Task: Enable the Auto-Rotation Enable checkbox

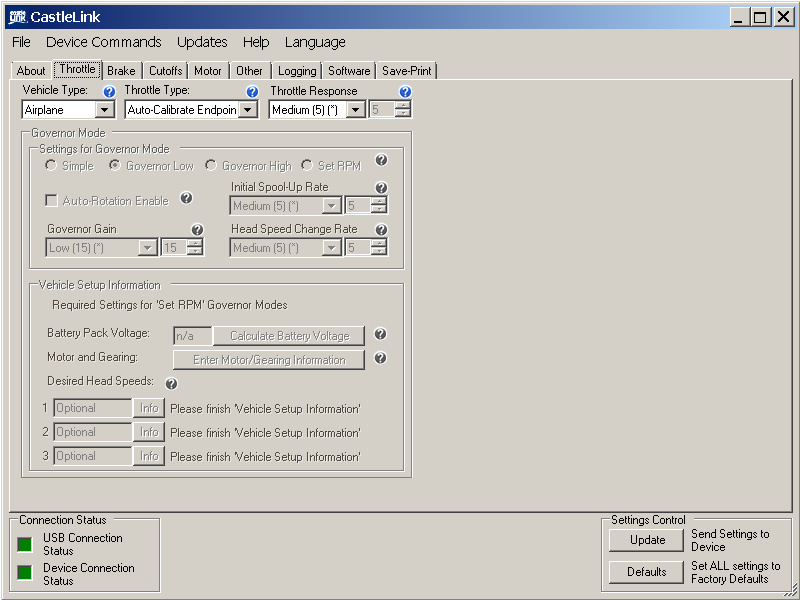Action: point(52,201)
